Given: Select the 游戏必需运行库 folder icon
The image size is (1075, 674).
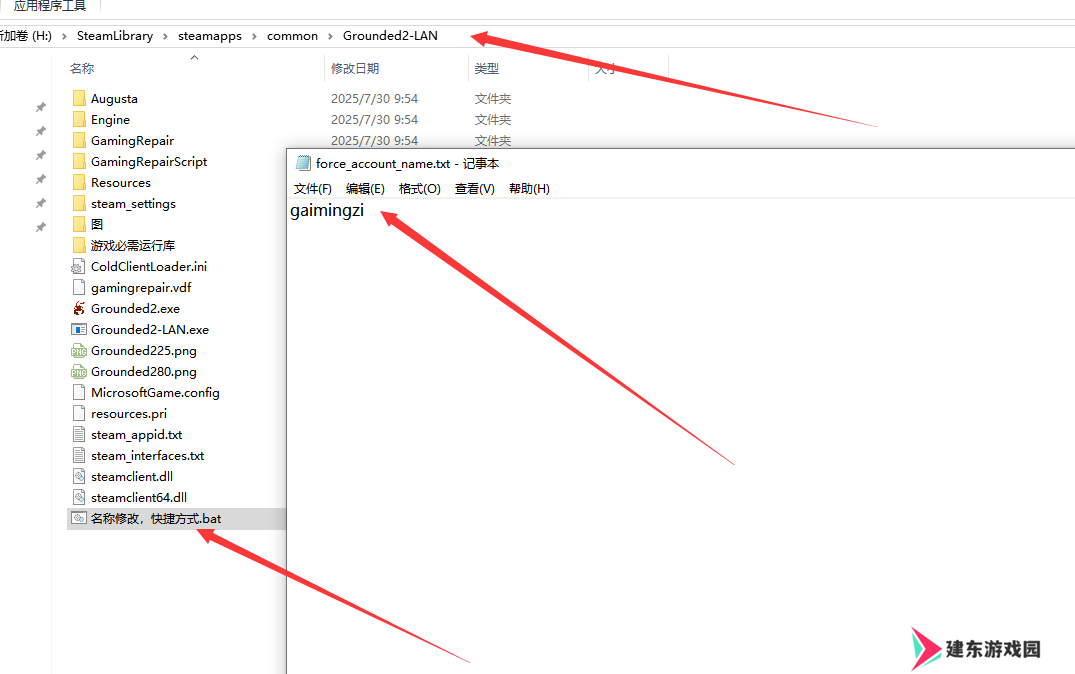Looking at the screenshot, I should (x=79, y=245).
